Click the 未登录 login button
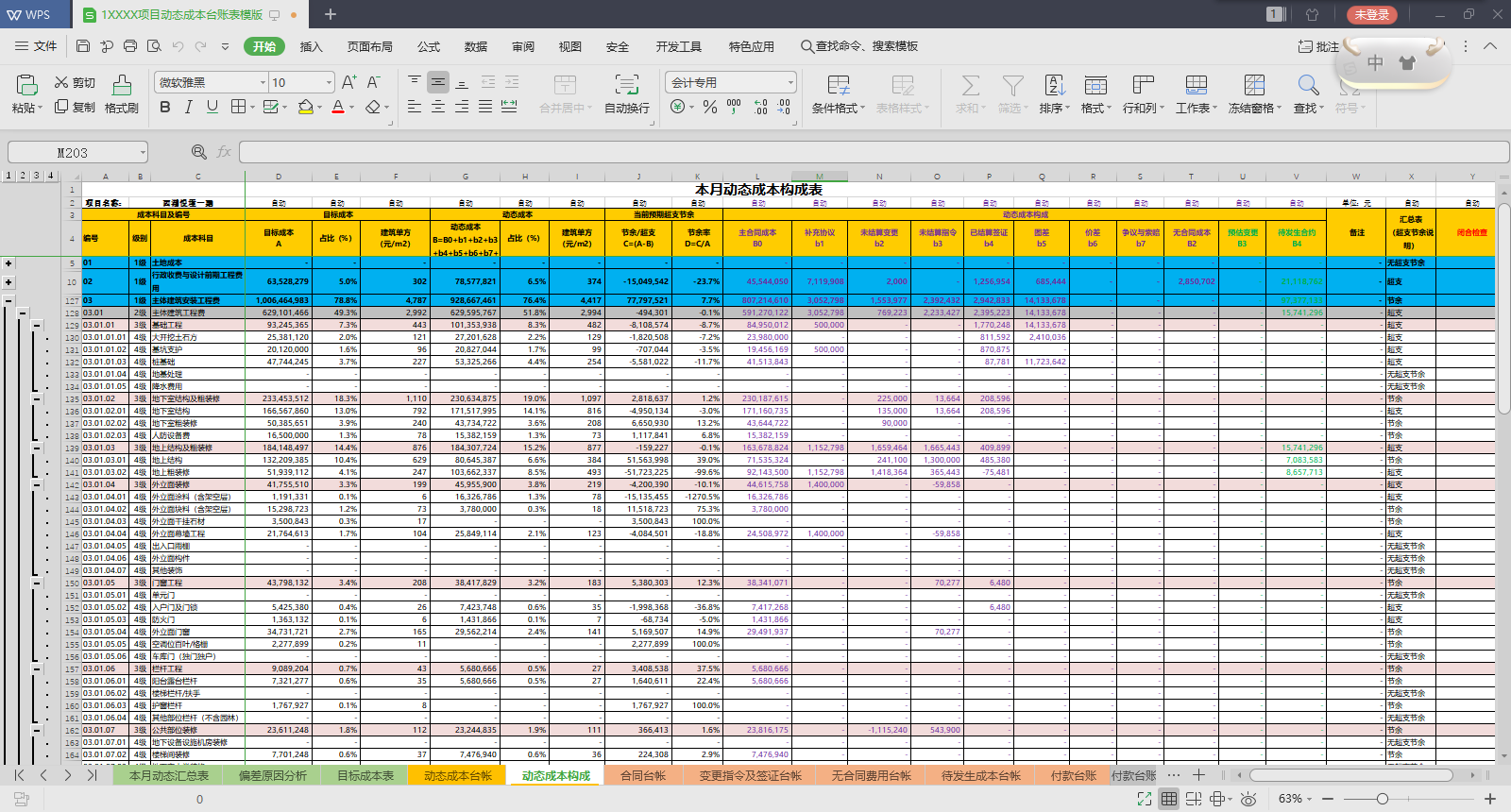 pyautogui.click(x=1371, y=14)
